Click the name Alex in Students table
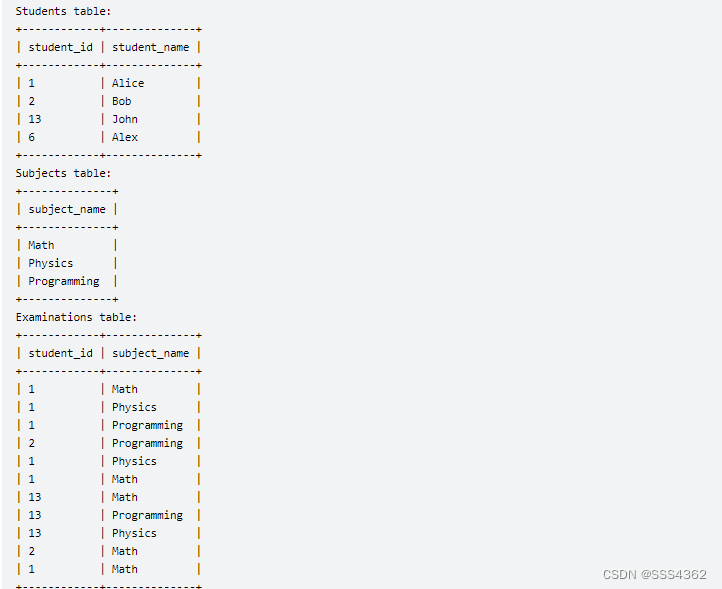 point(125,137)
